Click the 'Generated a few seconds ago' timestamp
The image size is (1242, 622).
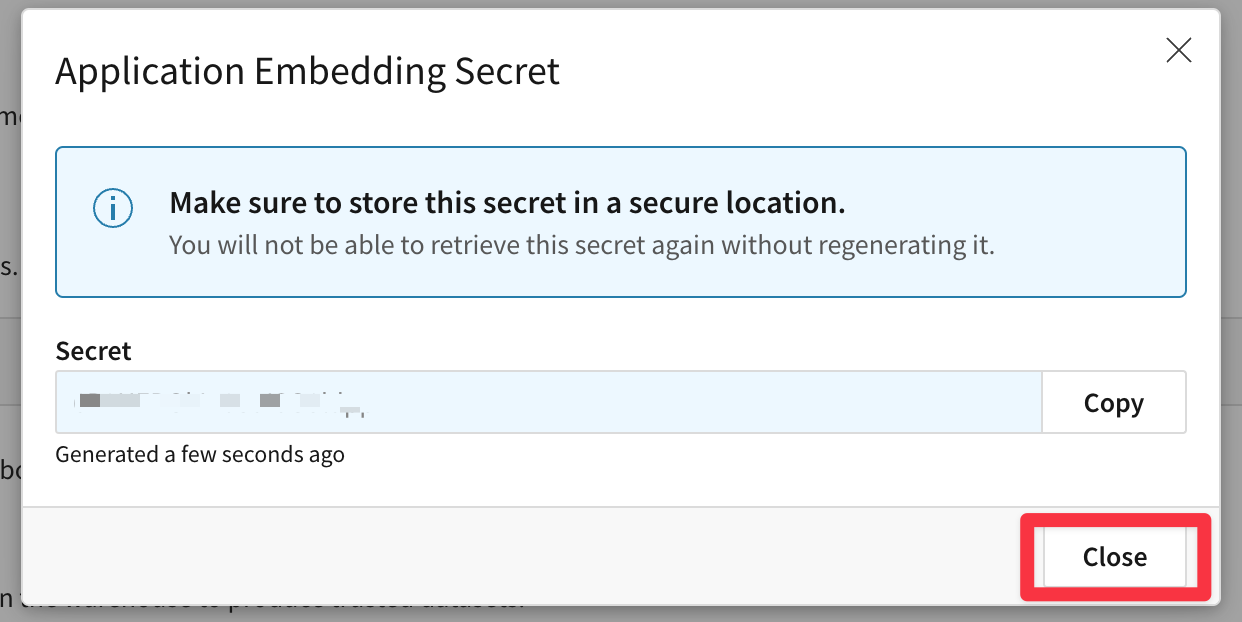click(x=199, y=454)
